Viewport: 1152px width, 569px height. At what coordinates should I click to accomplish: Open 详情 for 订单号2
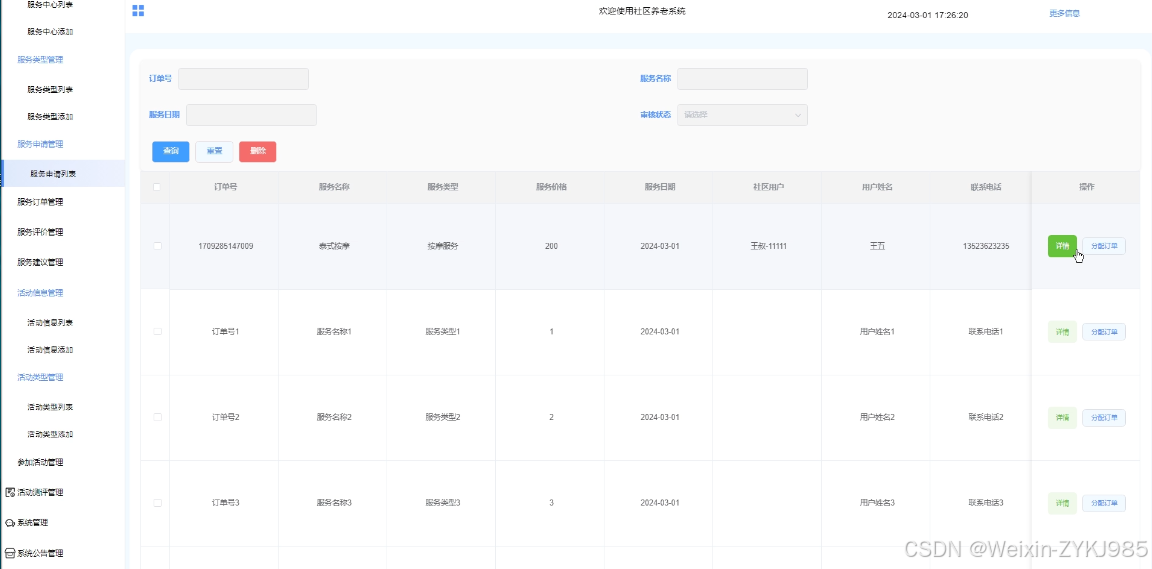pos(1062,418)
